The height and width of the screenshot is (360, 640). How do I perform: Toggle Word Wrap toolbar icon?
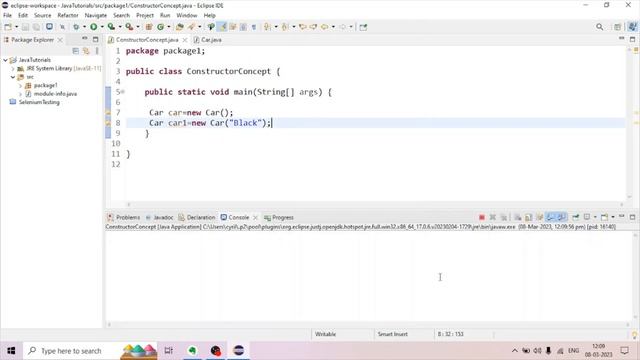pos(233,27)
